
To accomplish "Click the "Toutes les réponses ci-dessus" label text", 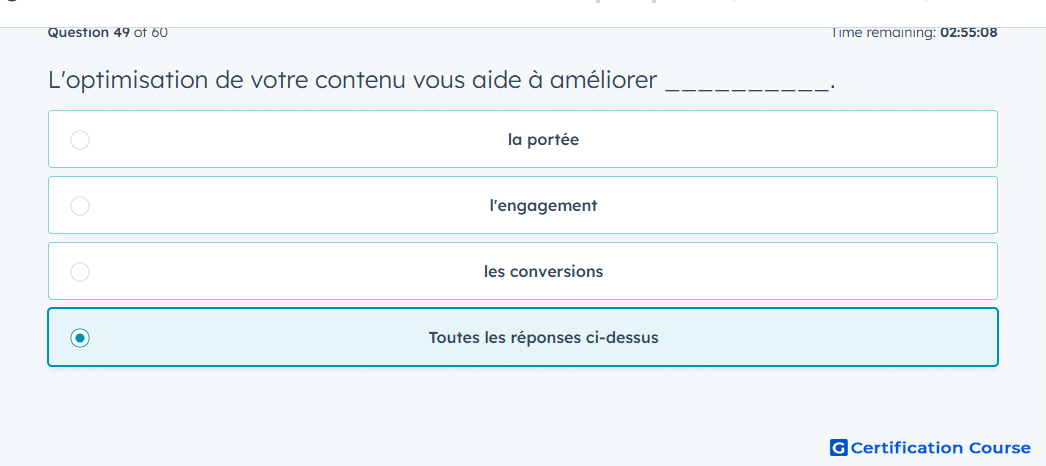I will 543,338.
